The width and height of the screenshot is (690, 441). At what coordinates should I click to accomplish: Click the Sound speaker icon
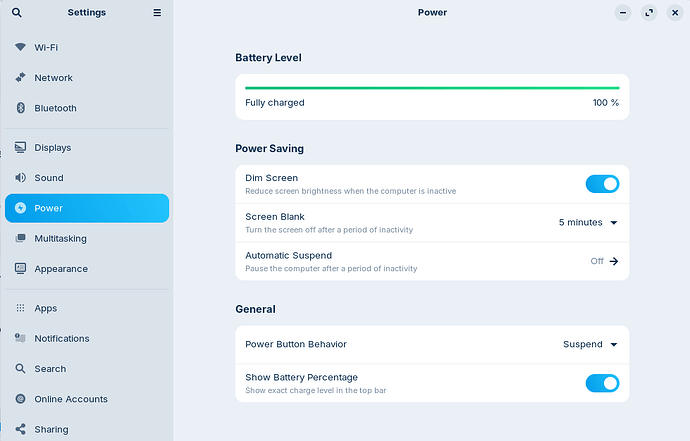20,178
